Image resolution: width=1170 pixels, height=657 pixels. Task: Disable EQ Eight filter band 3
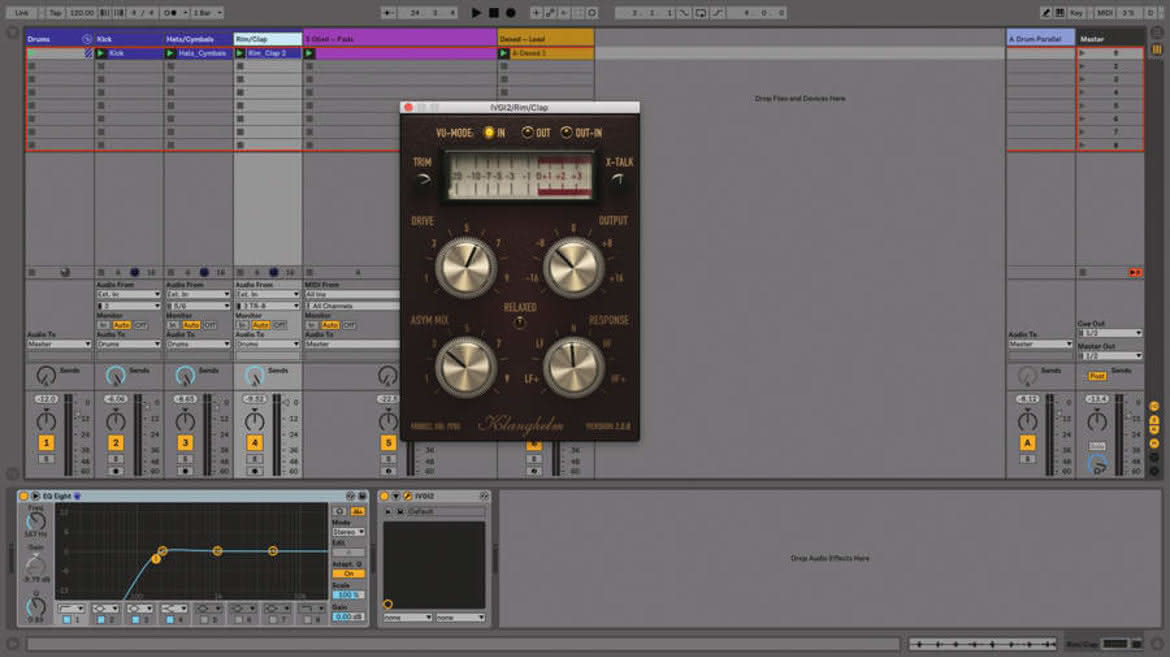coord(135,620)
